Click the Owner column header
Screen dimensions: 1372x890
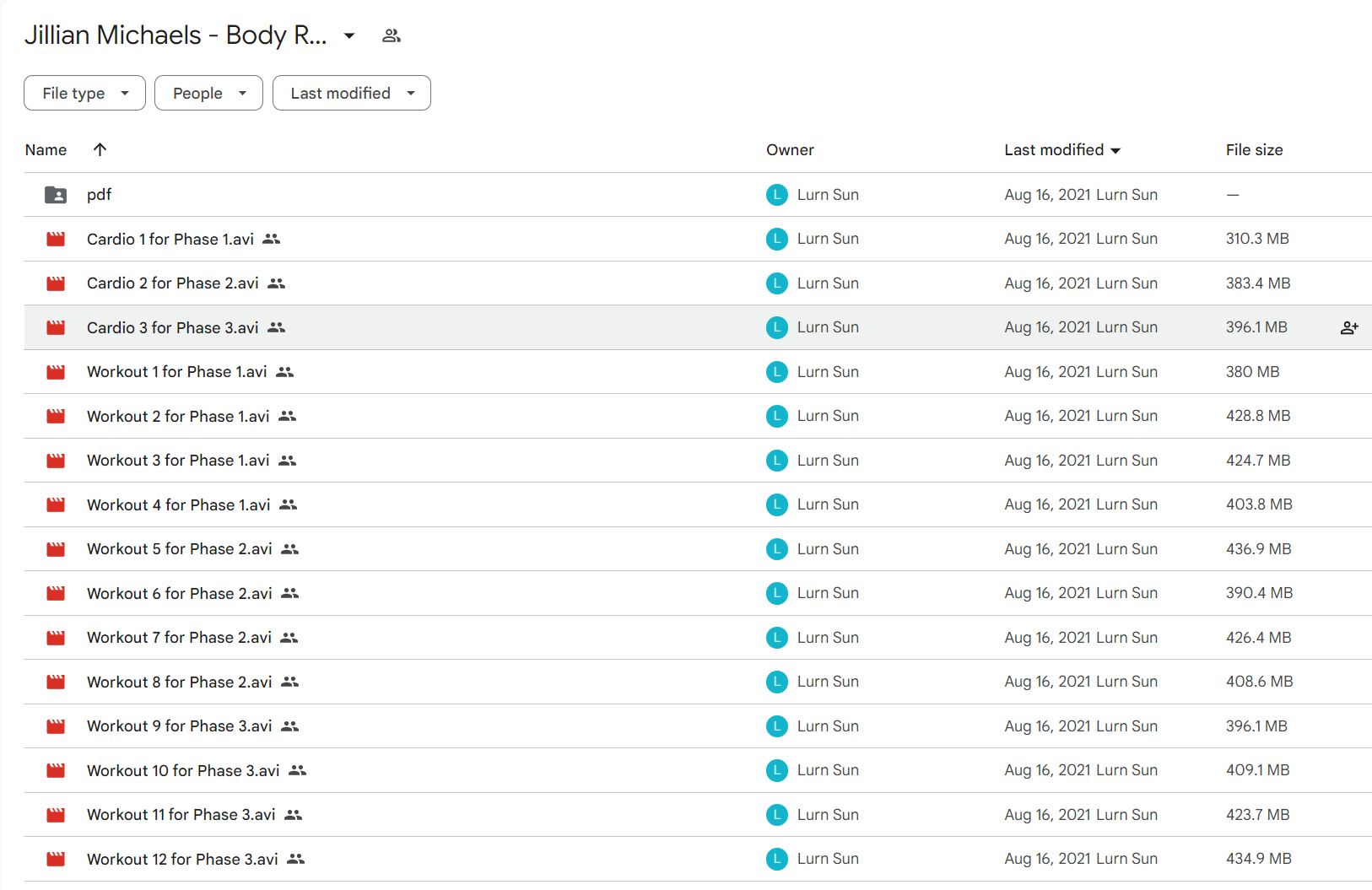(x=790, y=150)
